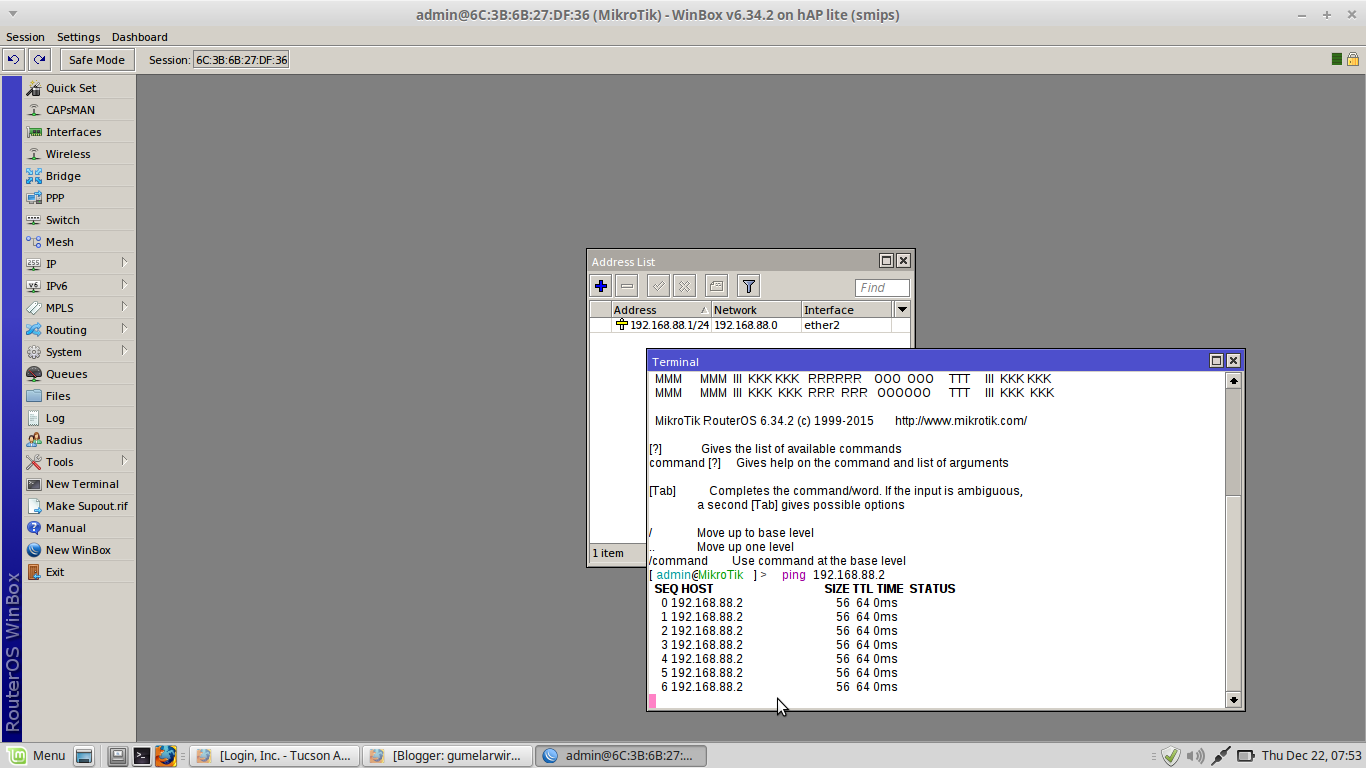
Task: Click the Terminal scrollbar down arrow
Action: click(1233, 700)
